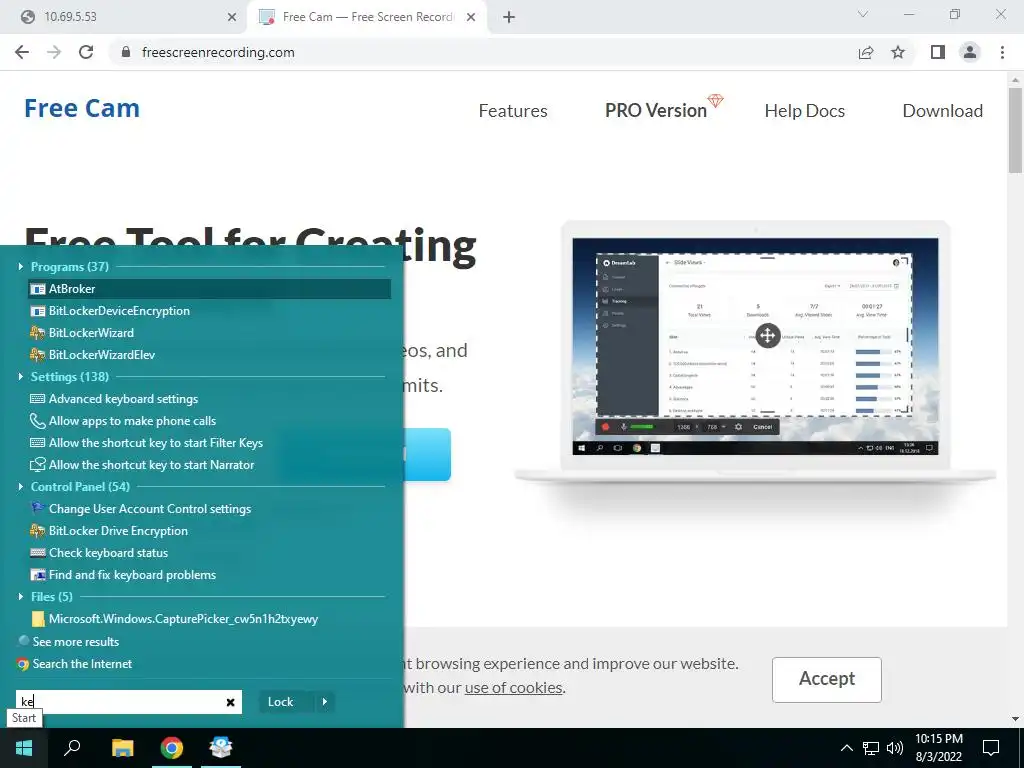Click flag icon beside User Account Control
The height and width of the screenshot is (768, 1024).
pyautogui.click(x=38, y=508)
